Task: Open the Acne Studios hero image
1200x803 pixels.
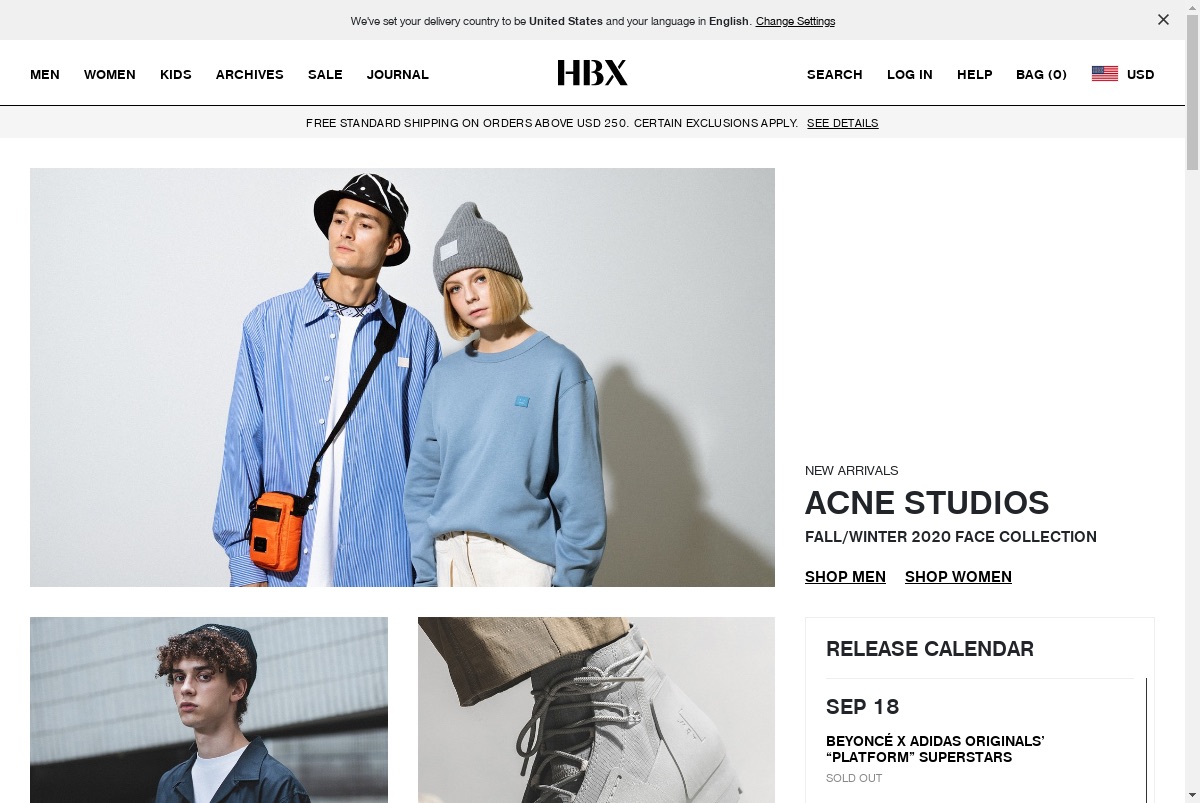Action: 402,377
